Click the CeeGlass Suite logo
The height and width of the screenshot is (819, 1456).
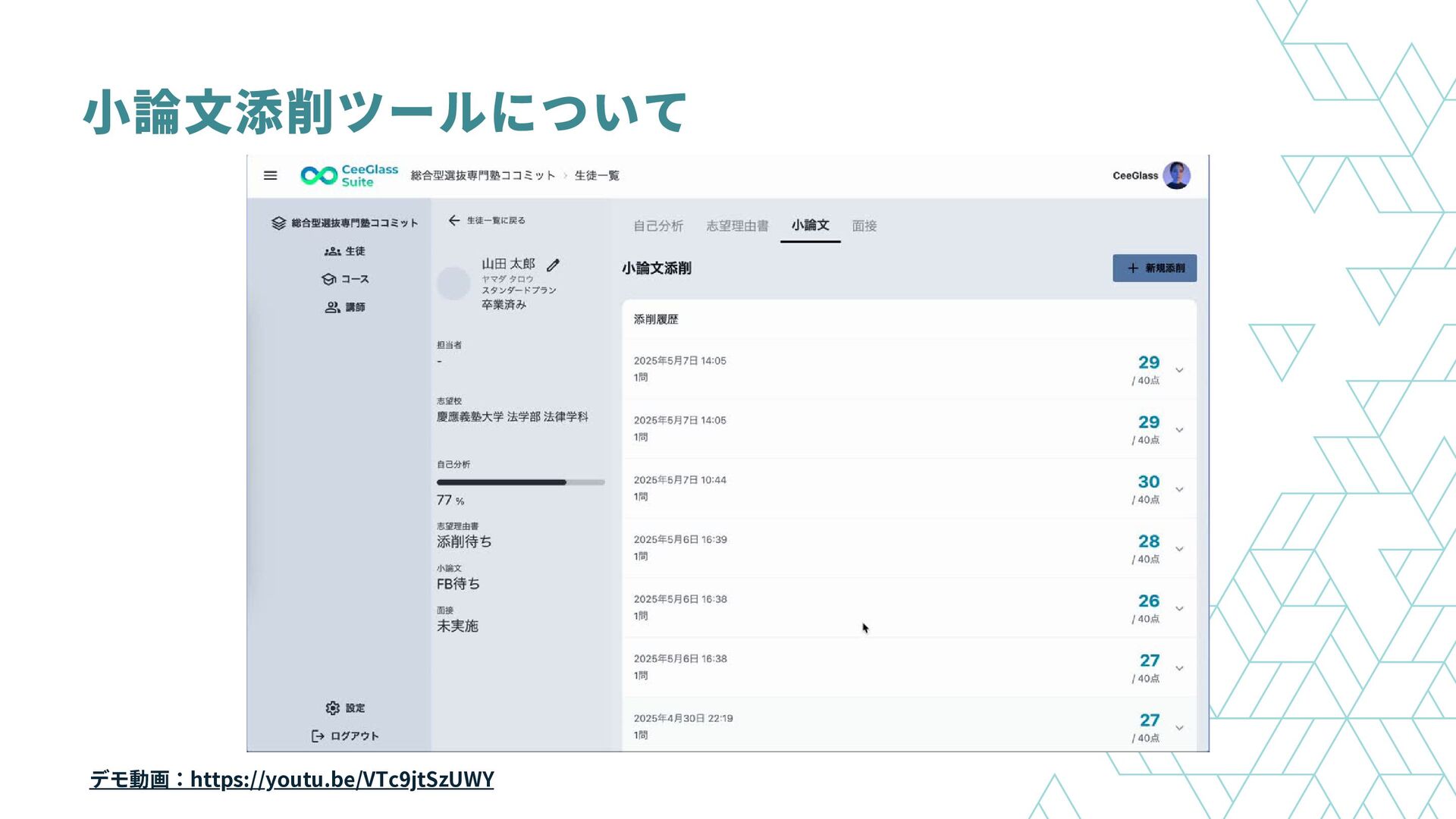350,175
